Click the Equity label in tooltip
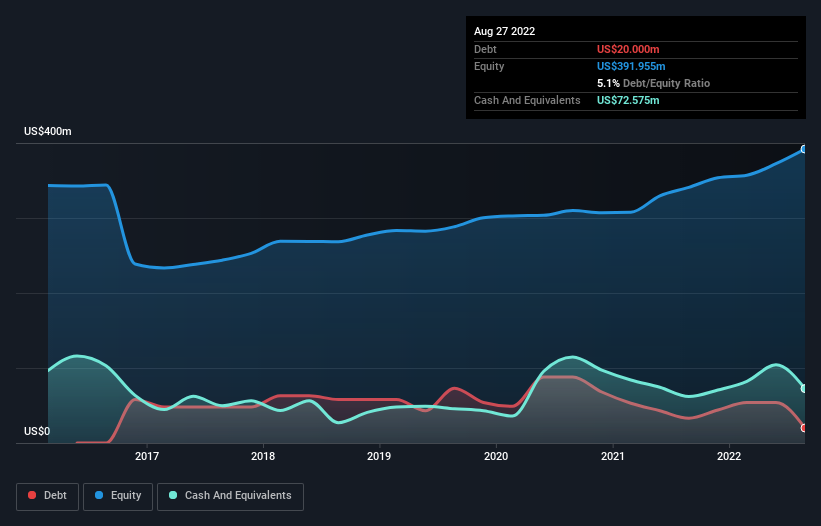Image resolution: width=821 pixels, height=526 pixels. click(x=489, y=66)
